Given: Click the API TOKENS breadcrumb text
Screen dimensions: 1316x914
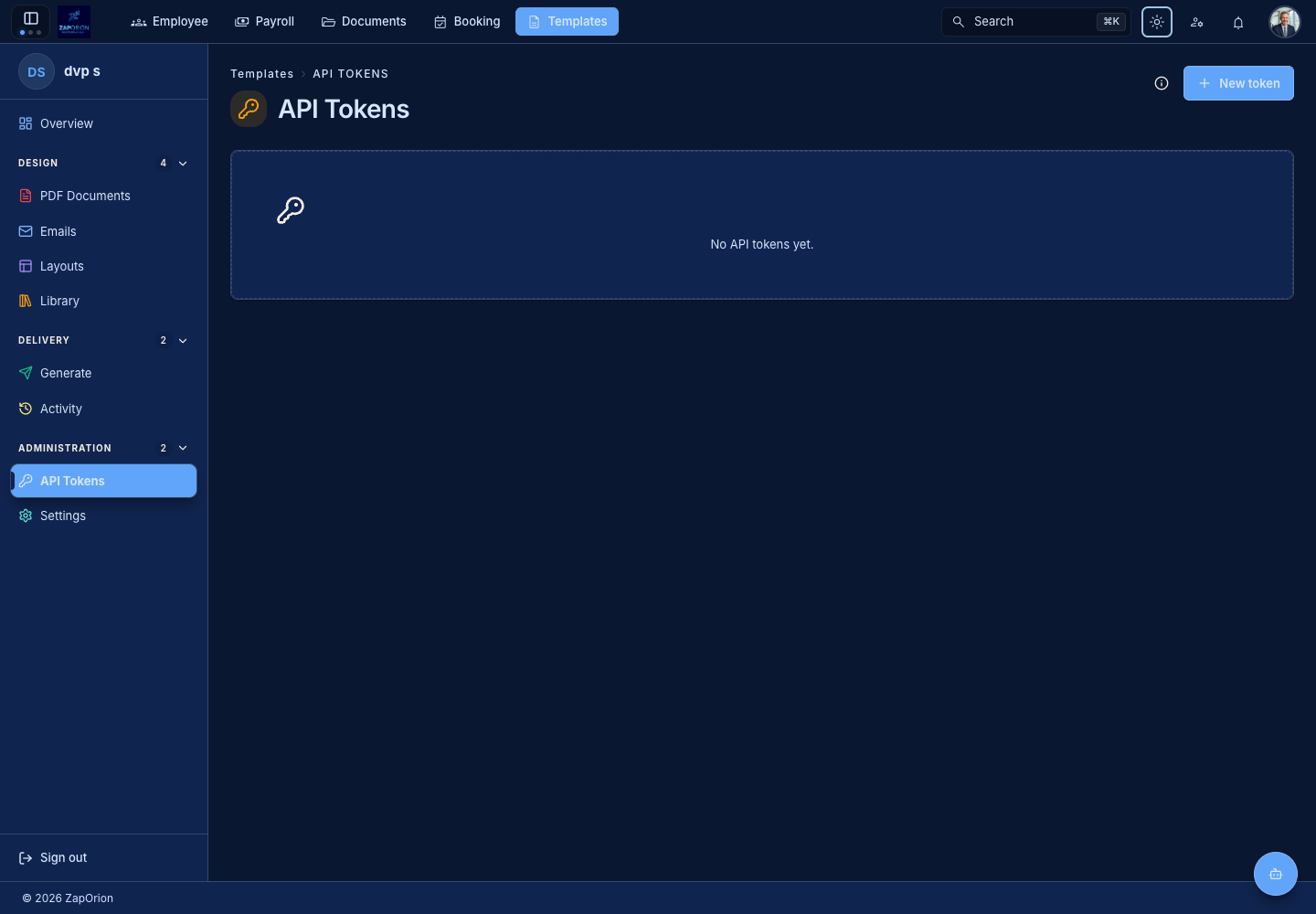Looking at the screenshot, I should pyautogui.click(x=351, y=74).
